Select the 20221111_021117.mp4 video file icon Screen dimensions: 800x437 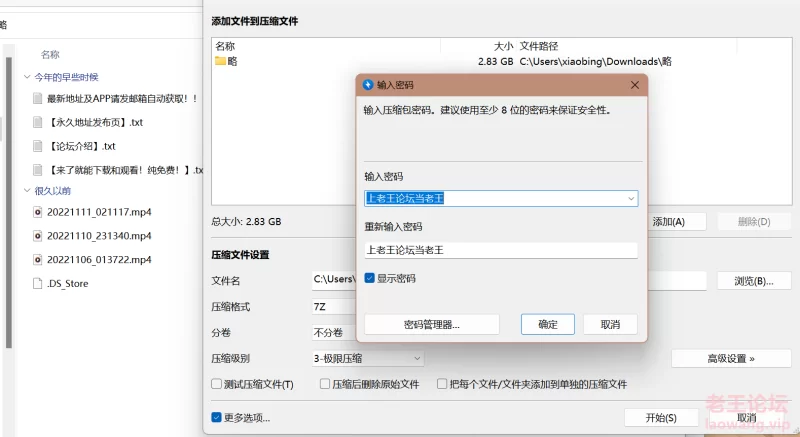pos(37,212)
